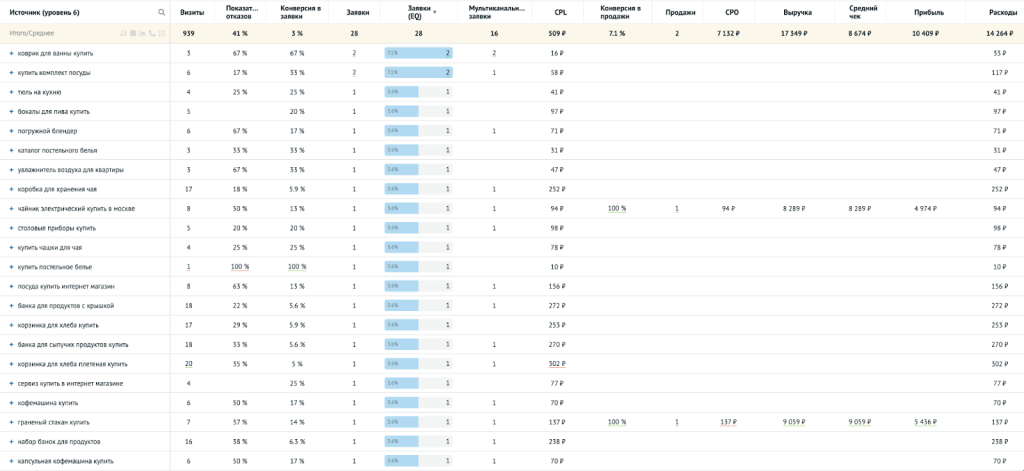Click the 9 059 ₽ revenue cell for «граненый стакан купить»
Viewport: 1024px width, 471px height.
click(x=797, y=422)
